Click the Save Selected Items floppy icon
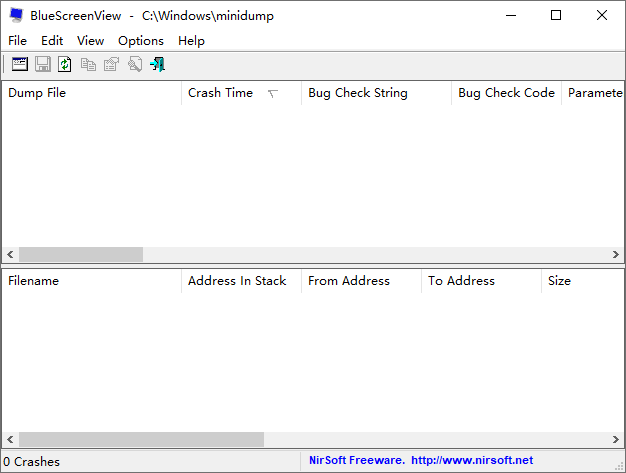This screenshot has width=626, height=473. coord(43,64)
